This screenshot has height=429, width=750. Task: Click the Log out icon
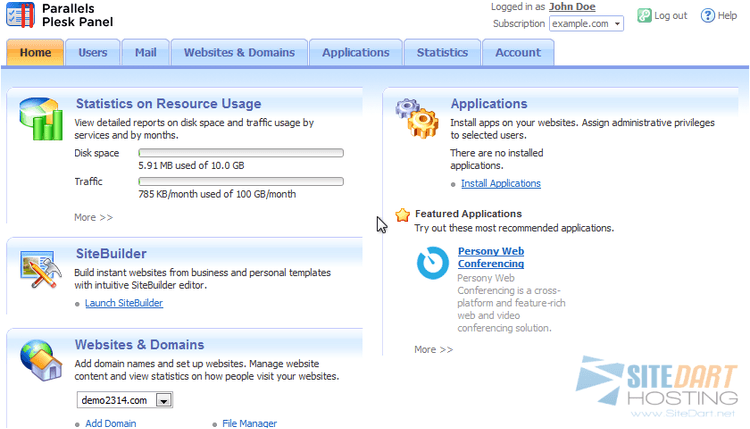(644, 15)
